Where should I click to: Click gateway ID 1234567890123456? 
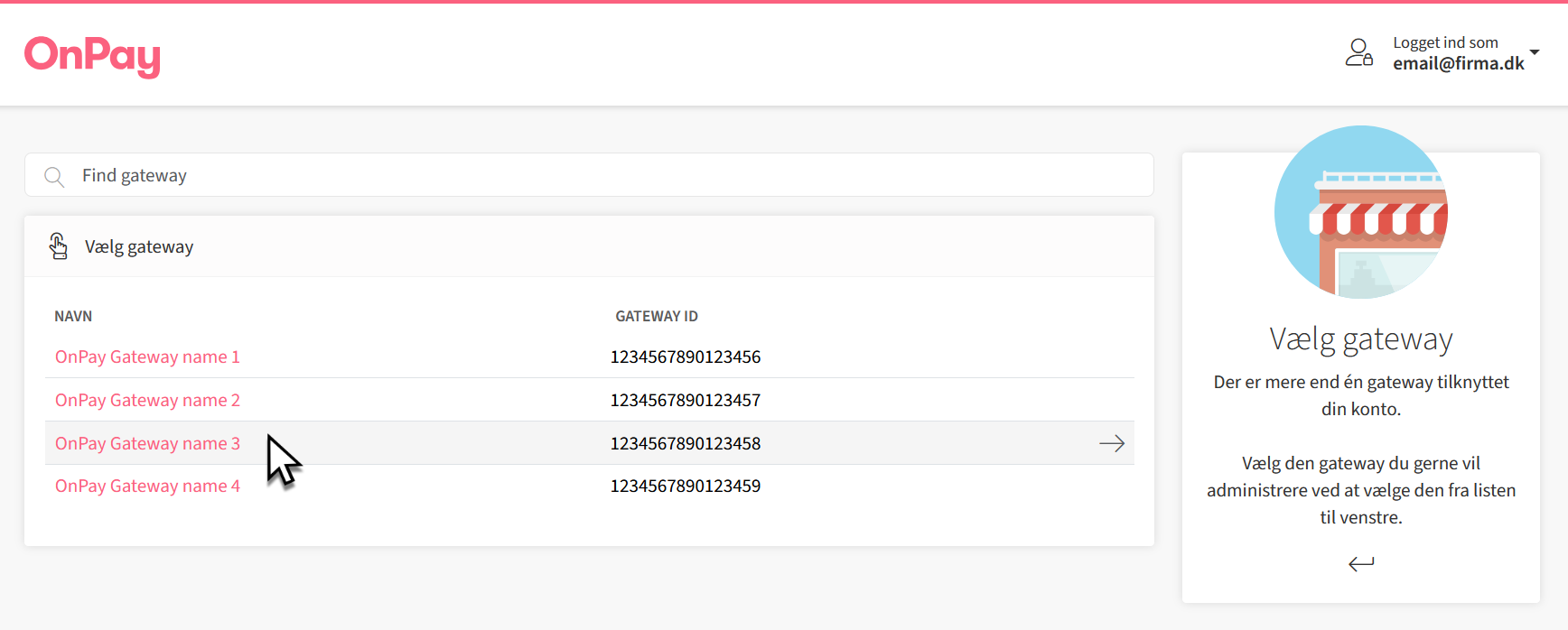(685, 357)
